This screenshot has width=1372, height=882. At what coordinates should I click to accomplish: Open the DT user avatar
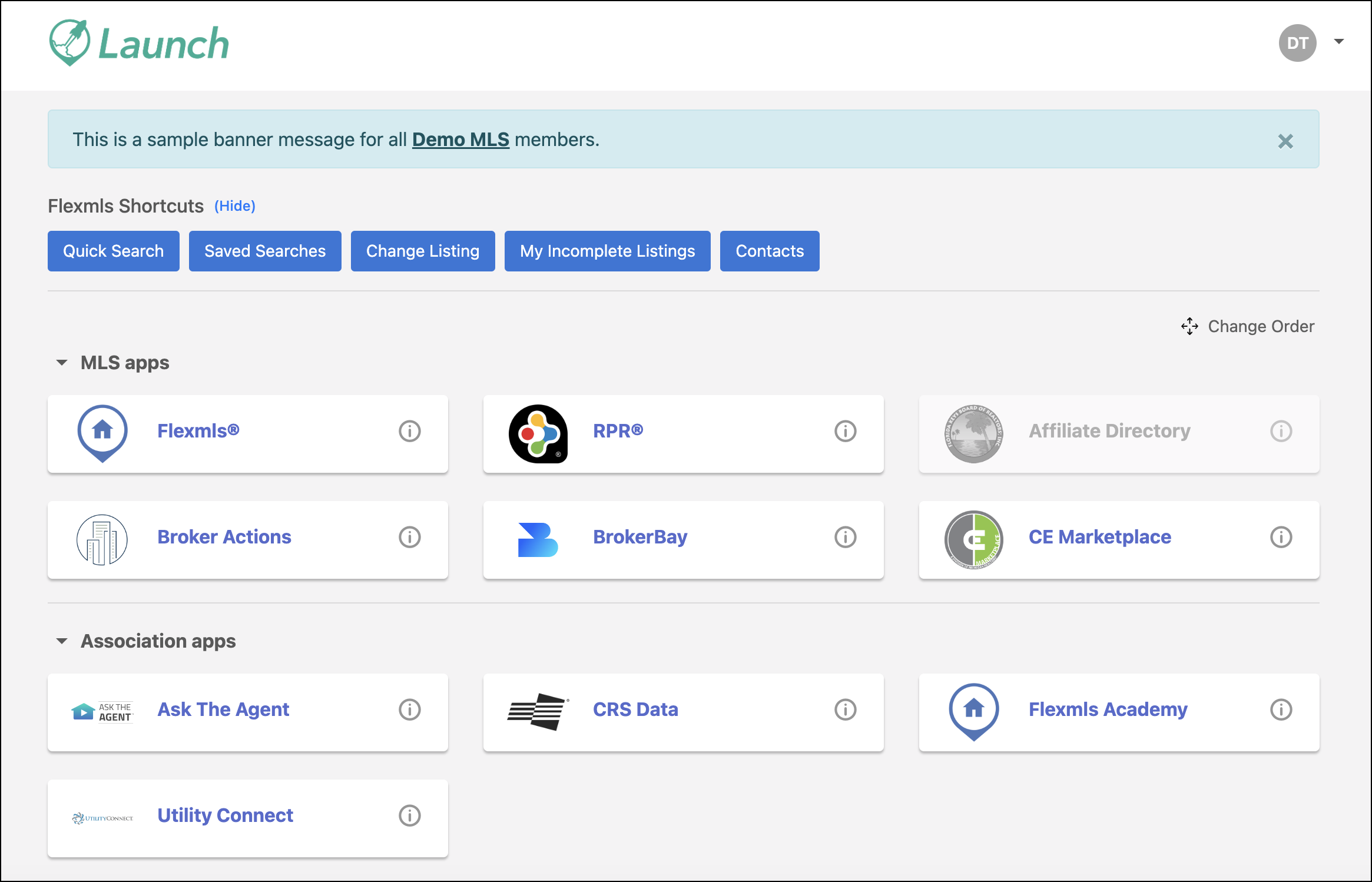[x=1297, y=43]
